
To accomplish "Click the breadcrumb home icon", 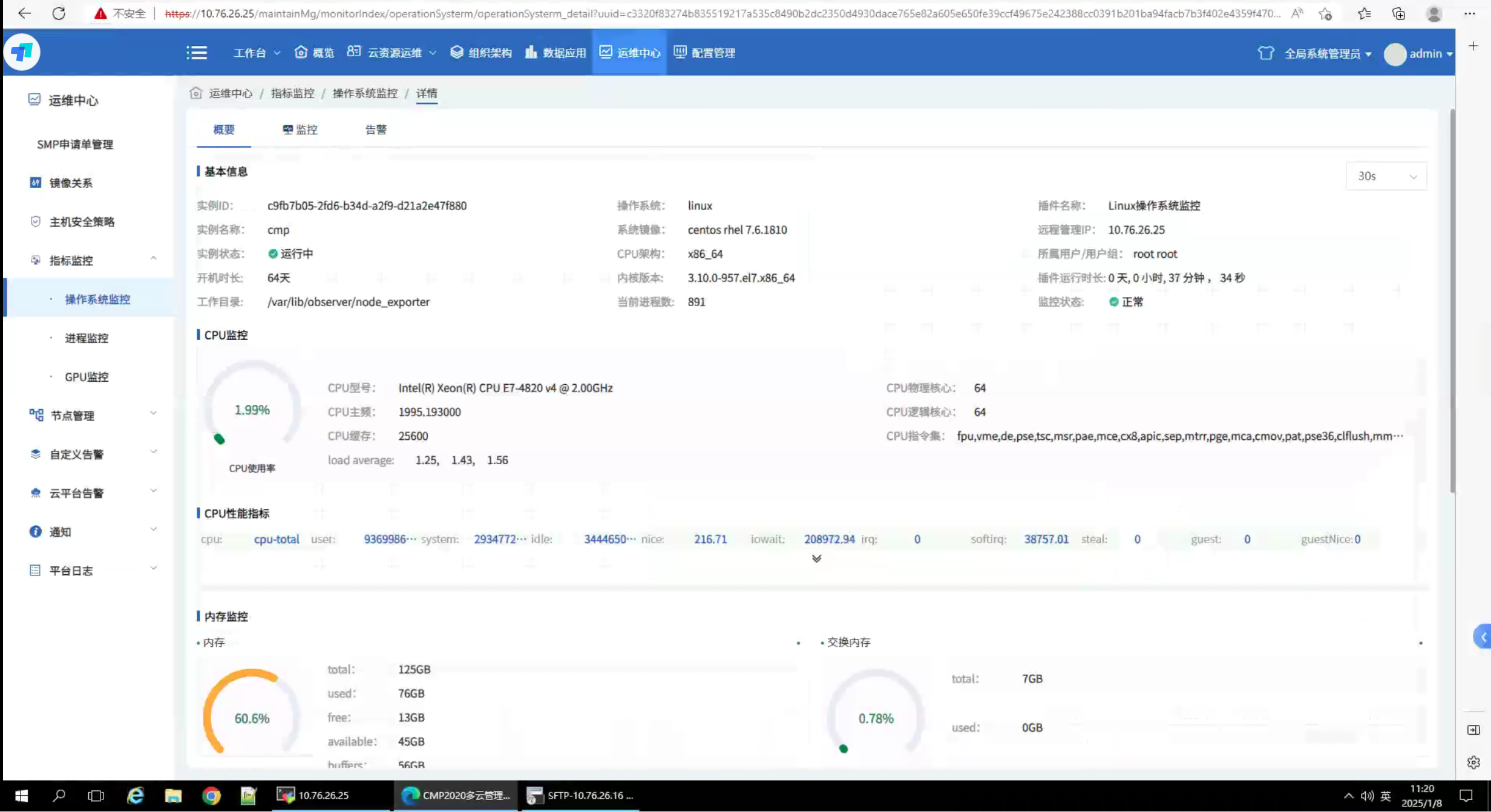I will pyautogui.click(x=195, y=93).
